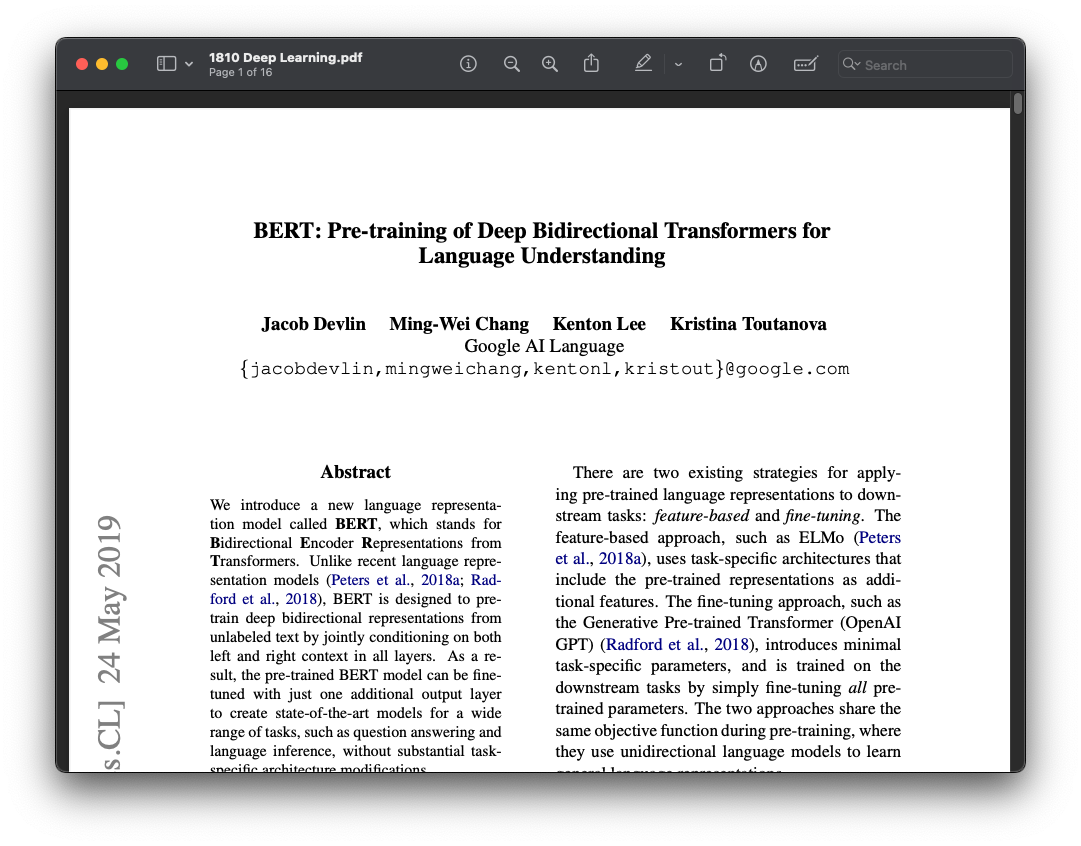Expand the sidebar view options chevron
Image resolution: width=1081 pixels, height=846 pixels.
click(189, 64)
